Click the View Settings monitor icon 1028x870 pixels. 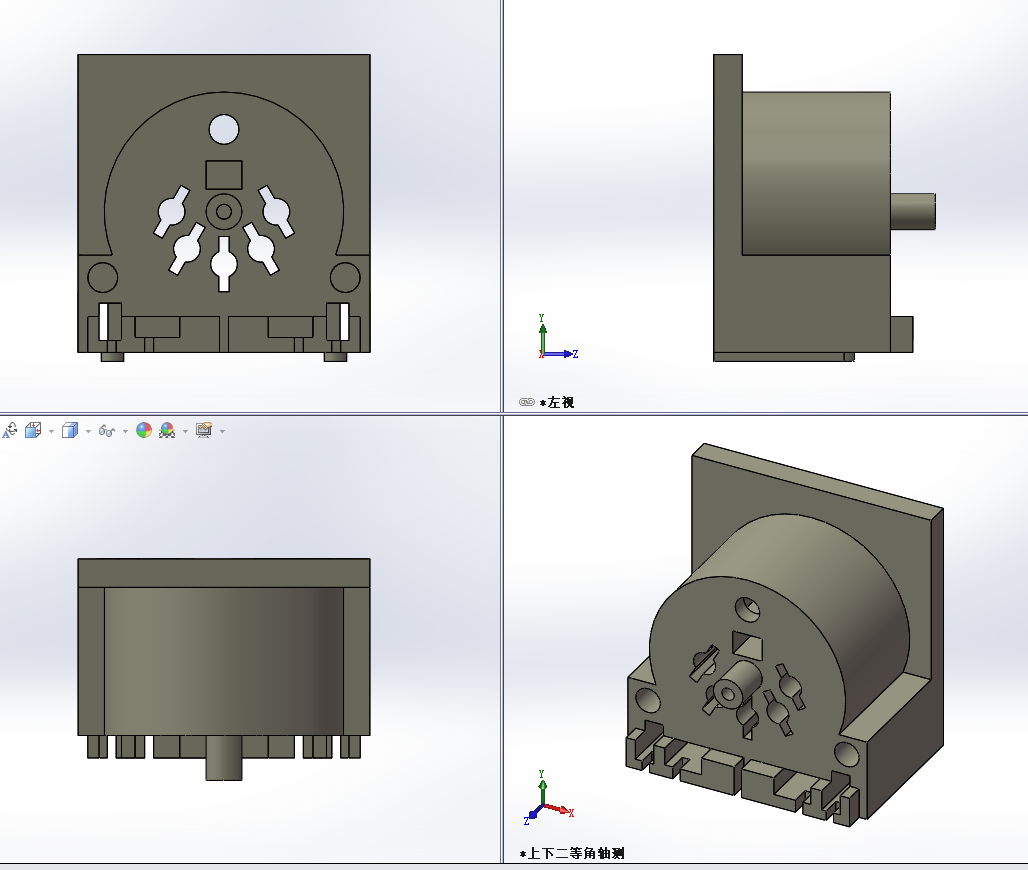tap(205, 430)
